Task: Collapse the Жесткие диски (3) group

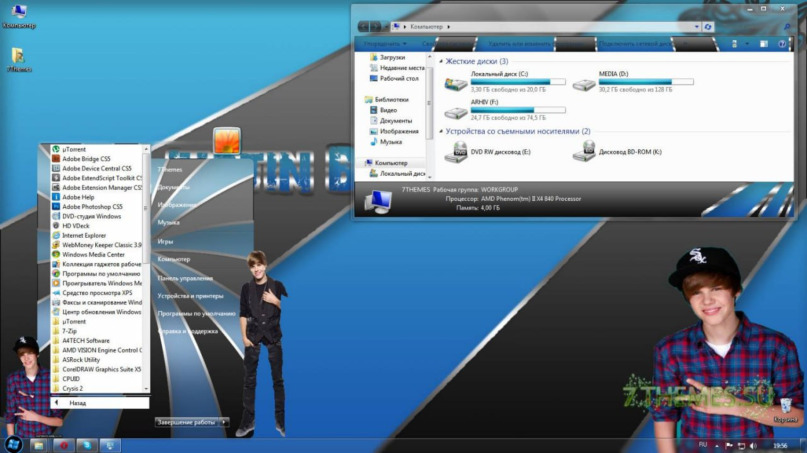Action: click(x=441, y=61)
